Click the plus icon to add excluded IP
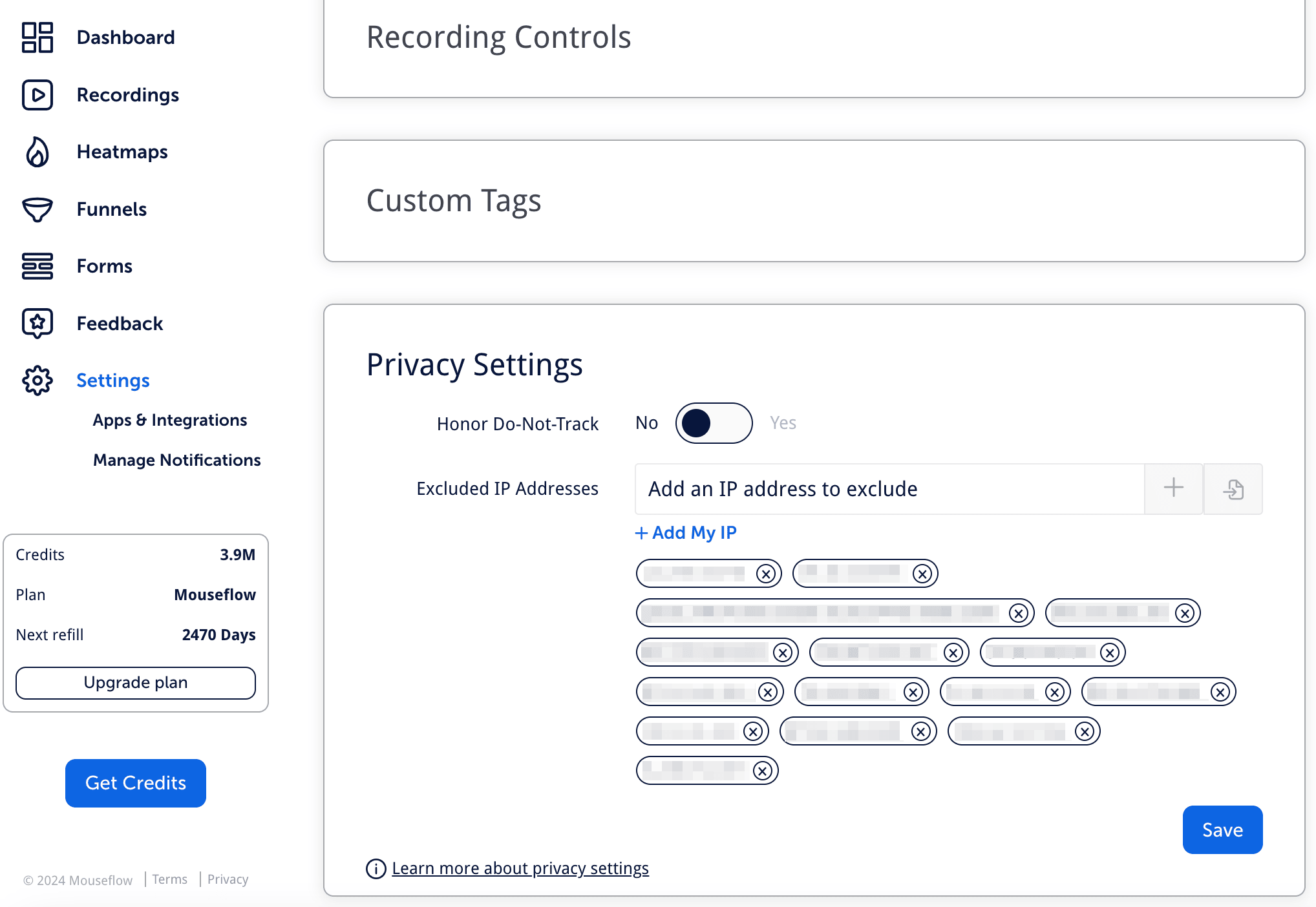This screenshot has height=907, width=1316. [x=1173, y=489]
